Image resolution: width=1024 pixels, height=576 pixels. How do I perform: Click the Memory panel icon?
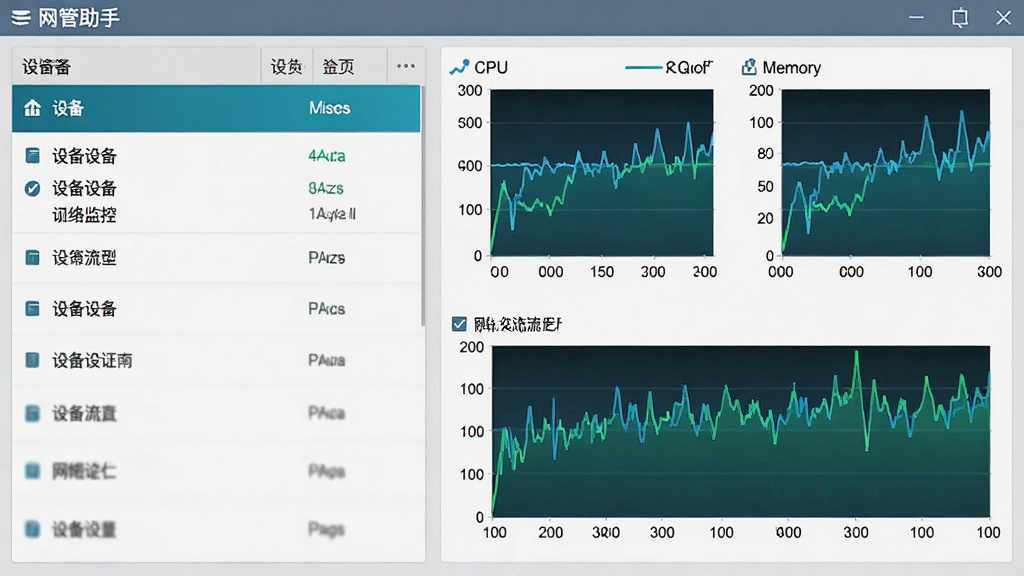click(x=749, y=67)
